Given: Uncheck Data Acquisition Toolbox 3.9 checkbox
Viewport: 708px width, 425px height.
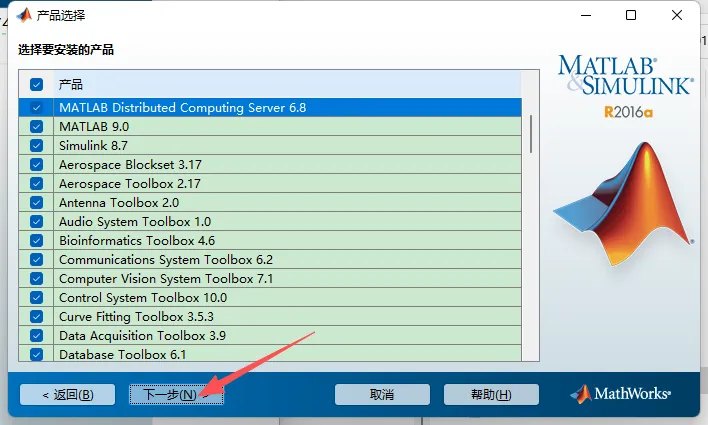Looking at the screenshot, I should pos(37,336).
